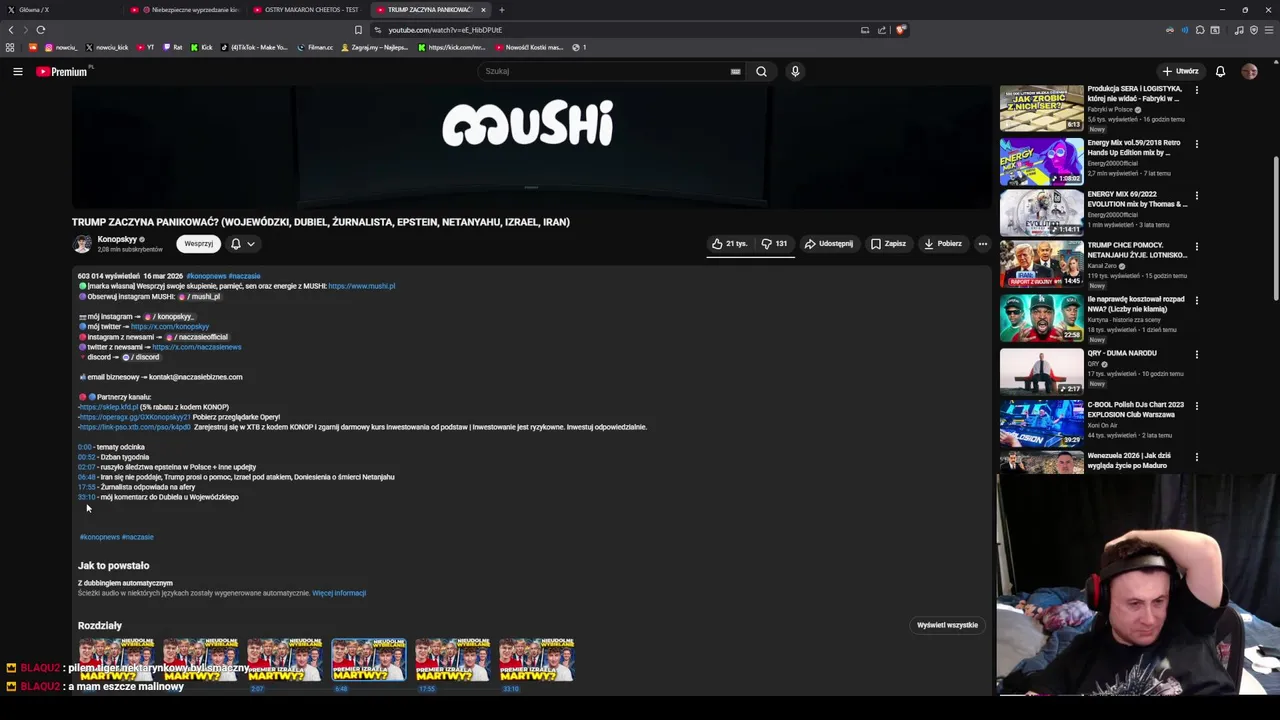The image size is (1280, 720).
Task: Open Więcej informacji link
Action: tap(339, 593)
